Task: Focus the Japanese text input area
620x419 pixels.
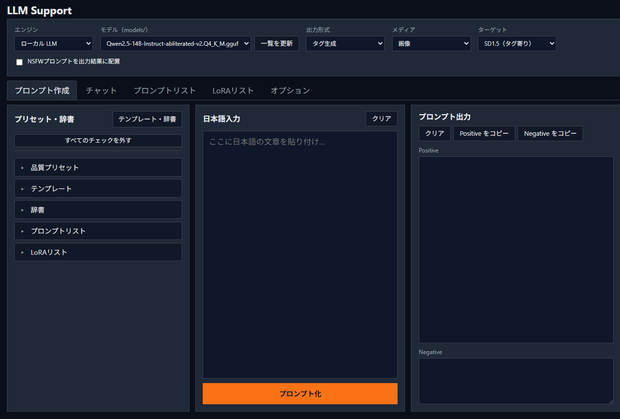Action: (x=300, y=255)
